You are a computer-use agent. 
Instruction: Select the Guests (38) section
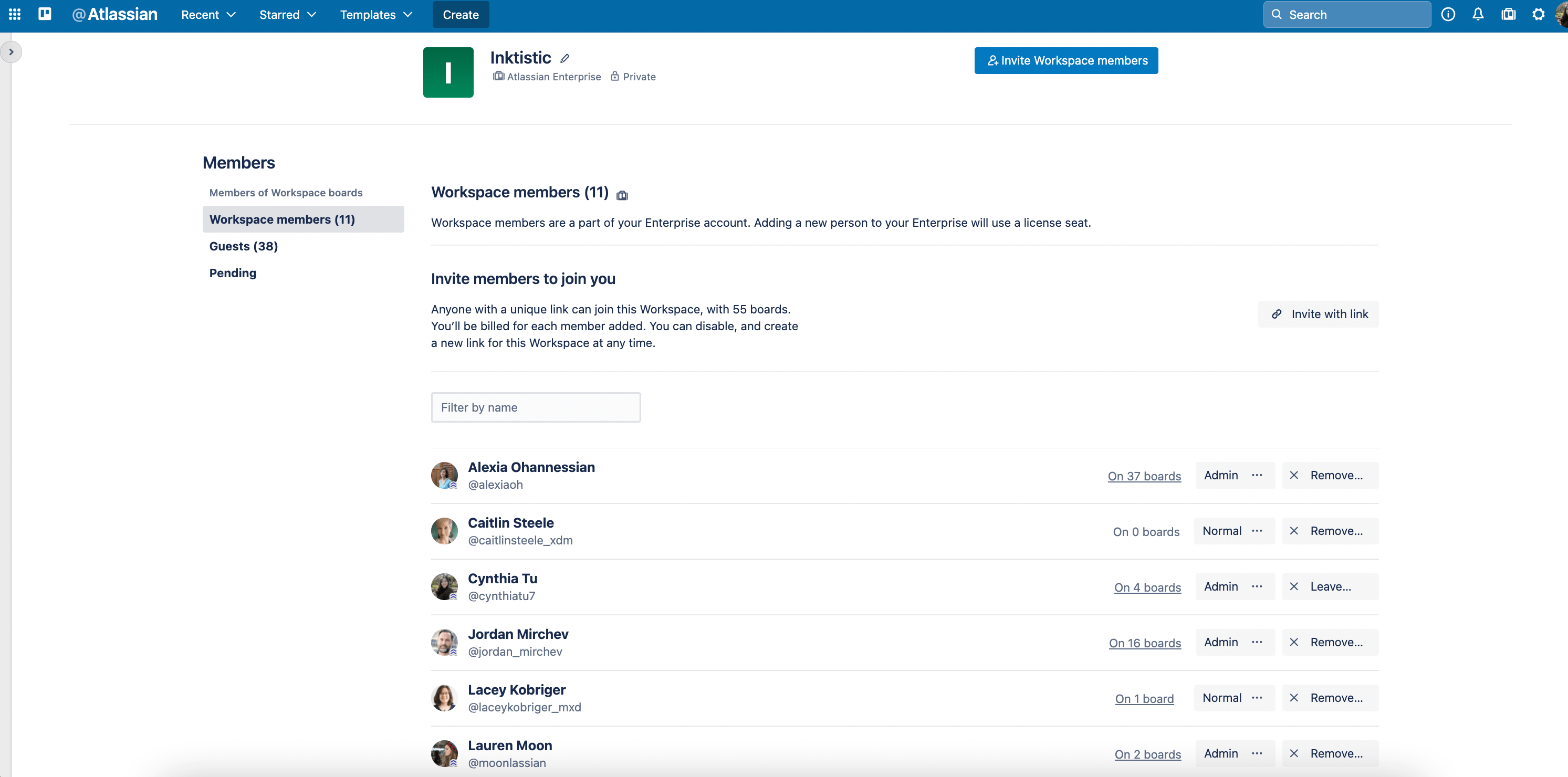243,245
